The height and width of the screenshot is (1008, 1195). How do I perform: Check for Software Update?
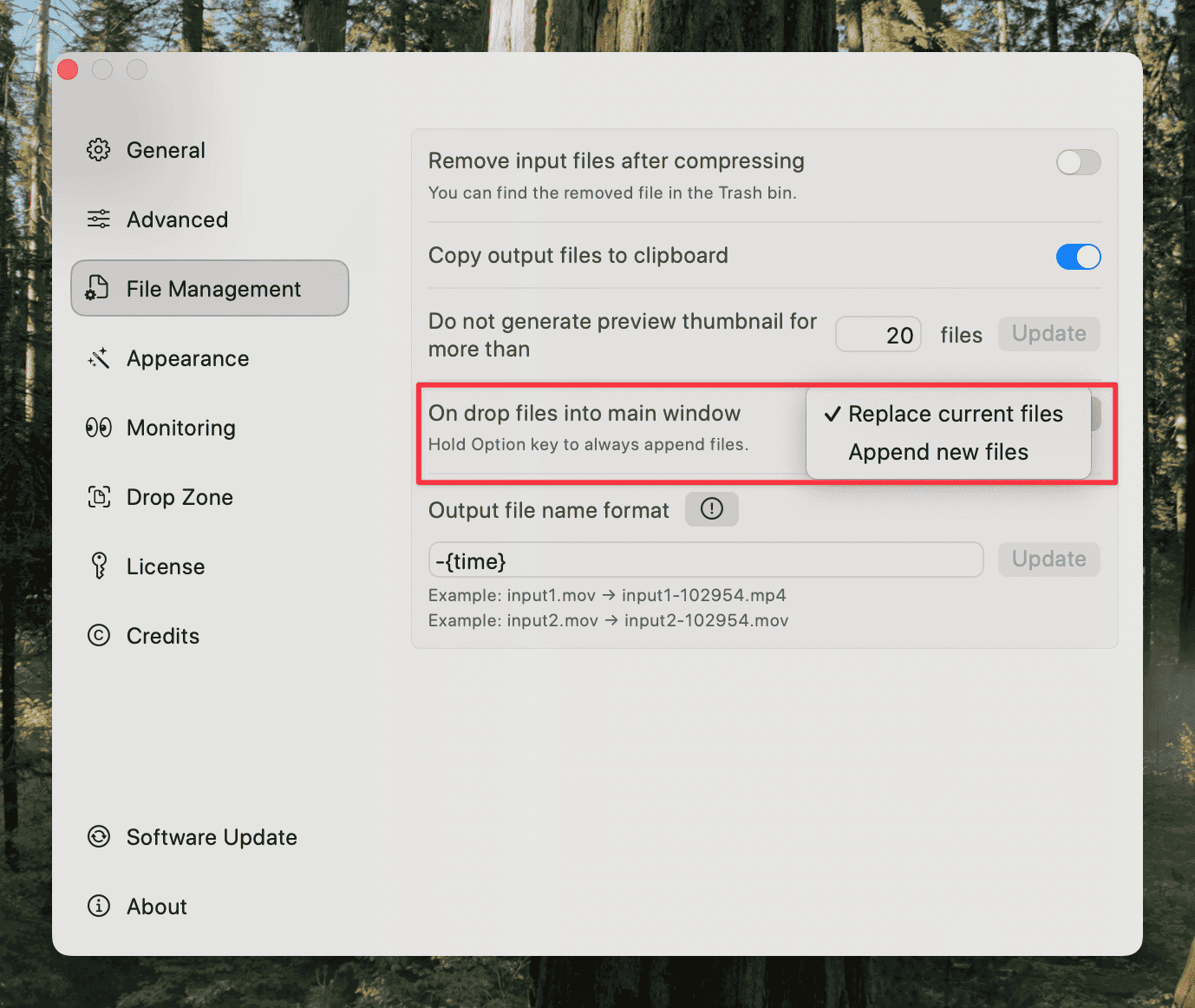212,837
